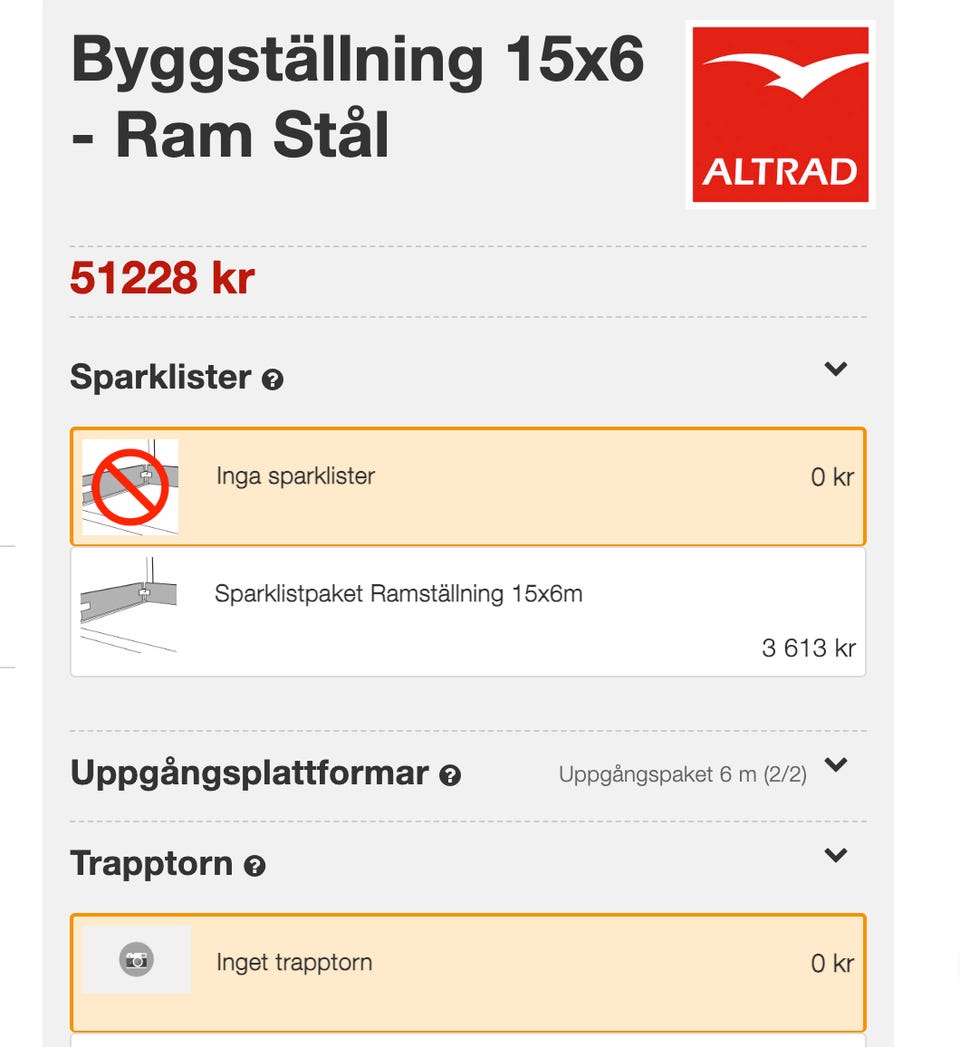Click the Sparklister section heading

pyautogui.click(x=160, y=378)
